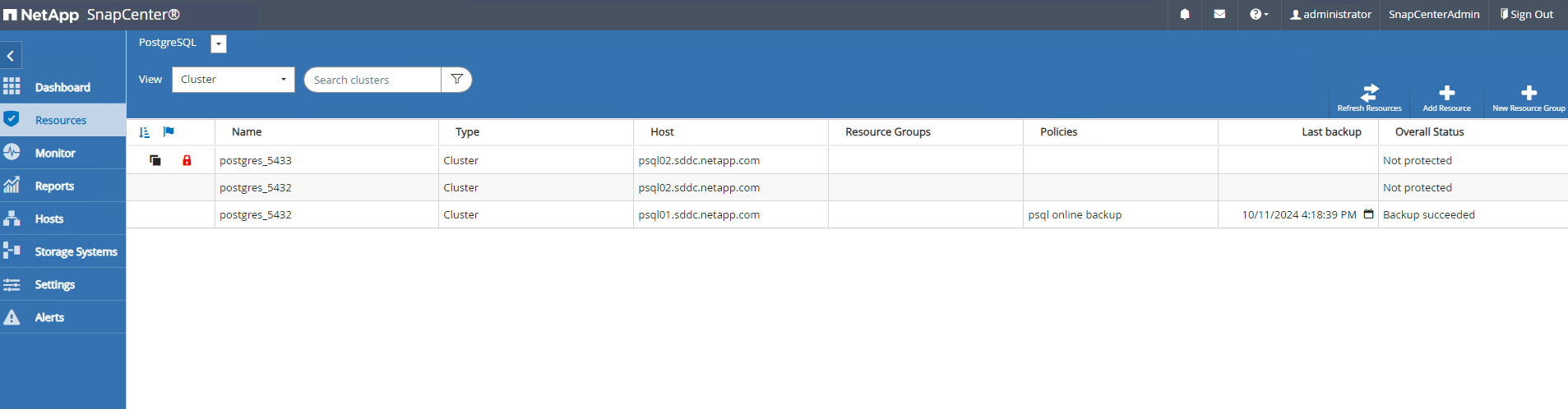1568x409 pixels.
Task: Go to the Monitor page
Action: (62, 153)
